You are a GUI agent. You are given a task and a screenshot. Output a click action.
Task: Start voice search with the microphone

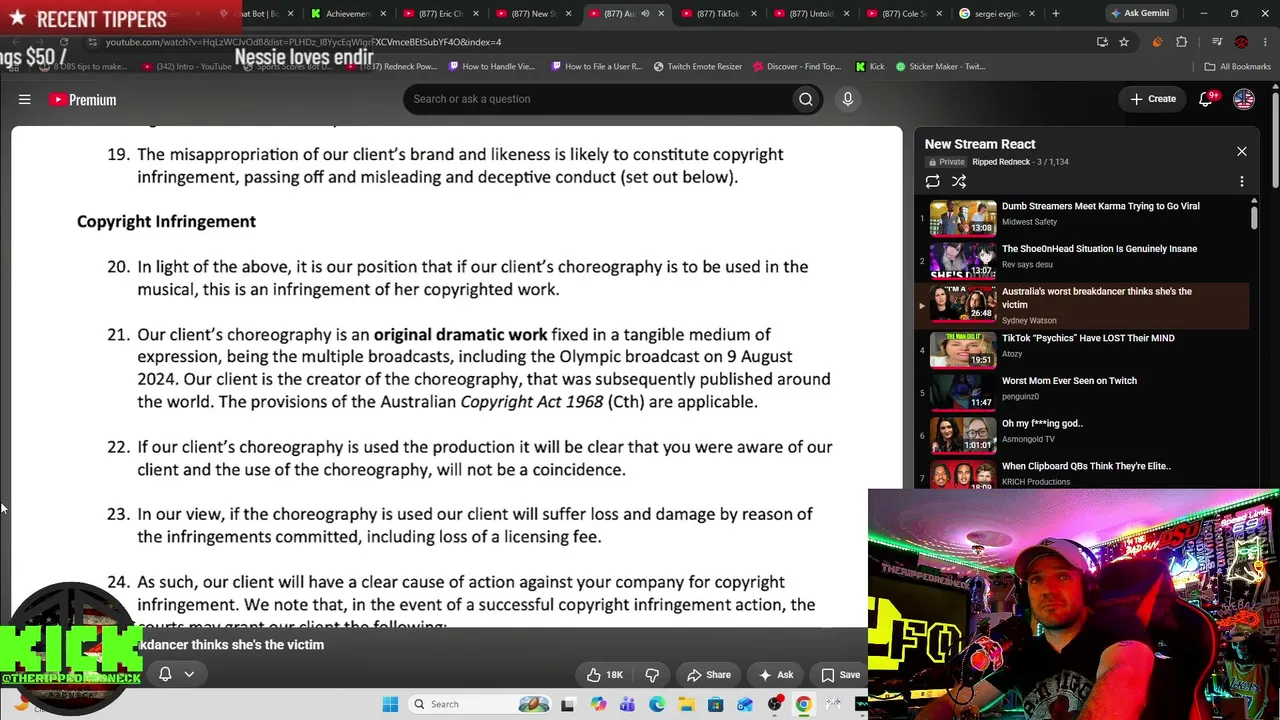847,99
